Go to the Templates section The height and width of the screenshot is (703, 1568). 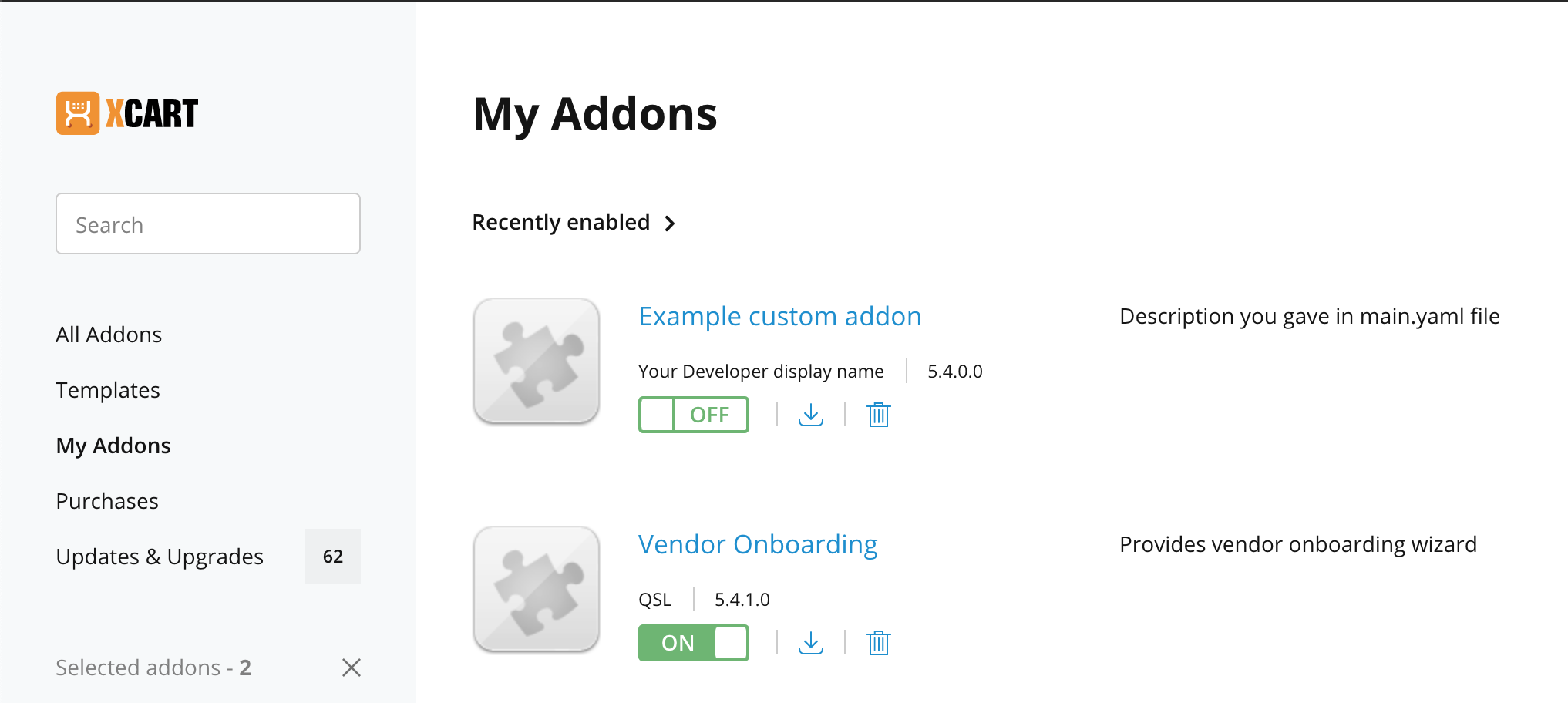108,390
